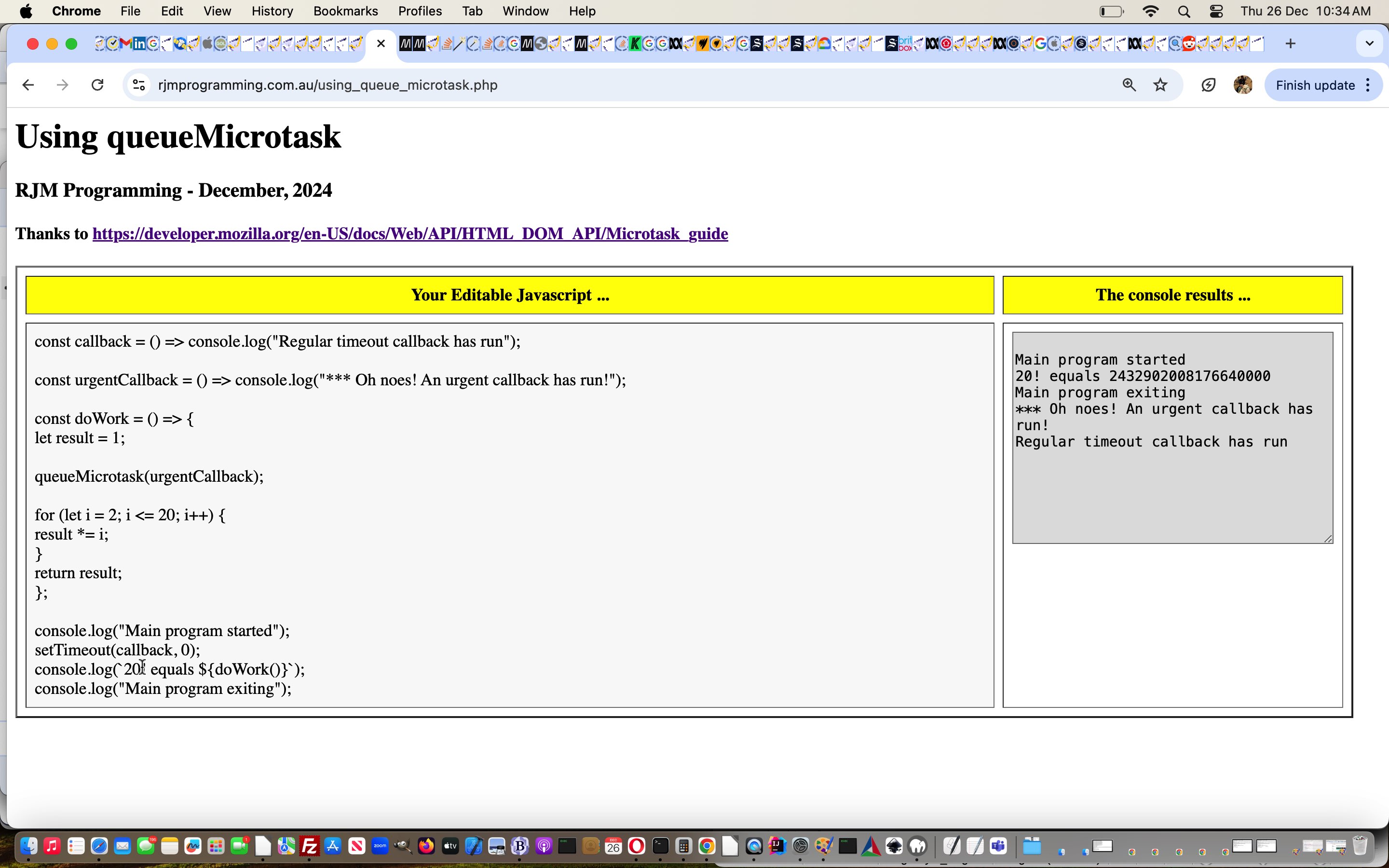Click the 'Using queueMicrotask' heading

(178, 136)
